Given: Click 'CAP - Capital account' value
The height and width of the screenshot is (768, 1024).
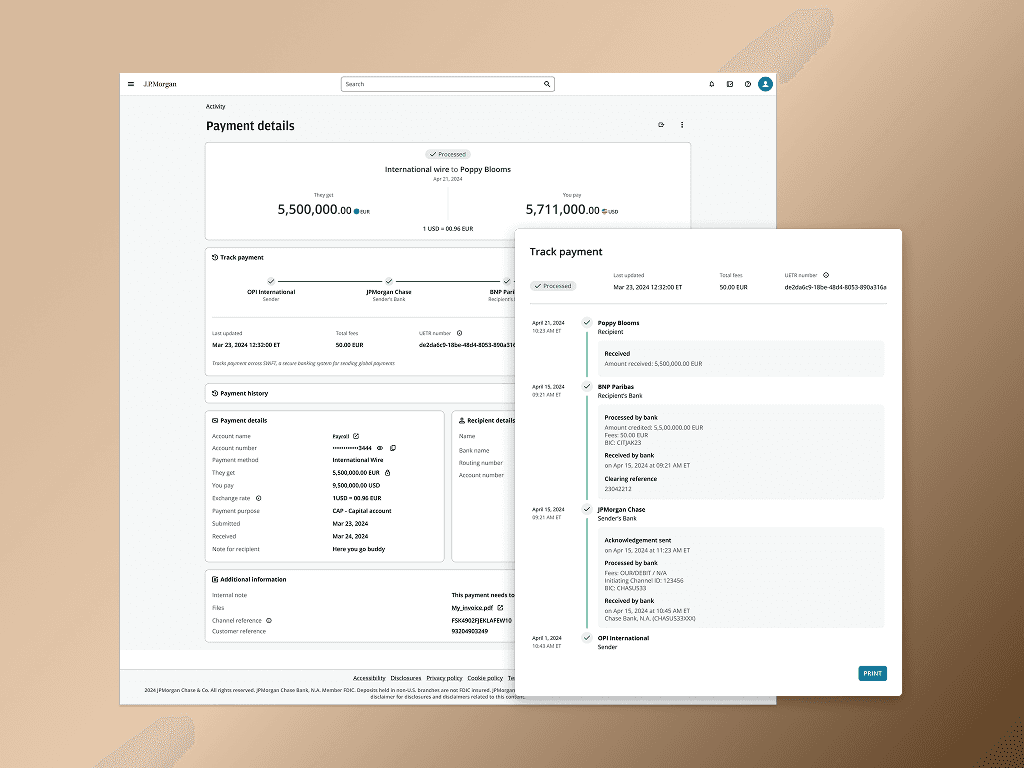Looking at the screenshot, I should click(x=362, y=511).
